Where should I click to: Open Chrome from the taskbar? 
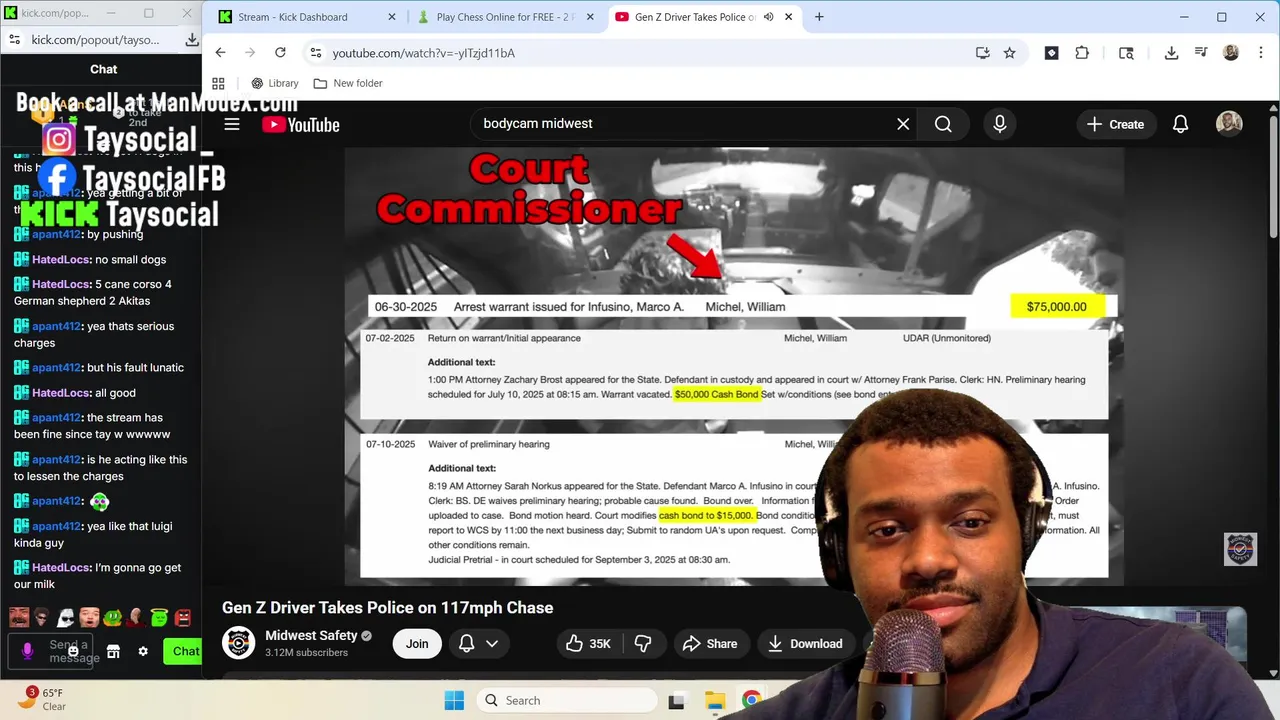(x=751, y=700)
